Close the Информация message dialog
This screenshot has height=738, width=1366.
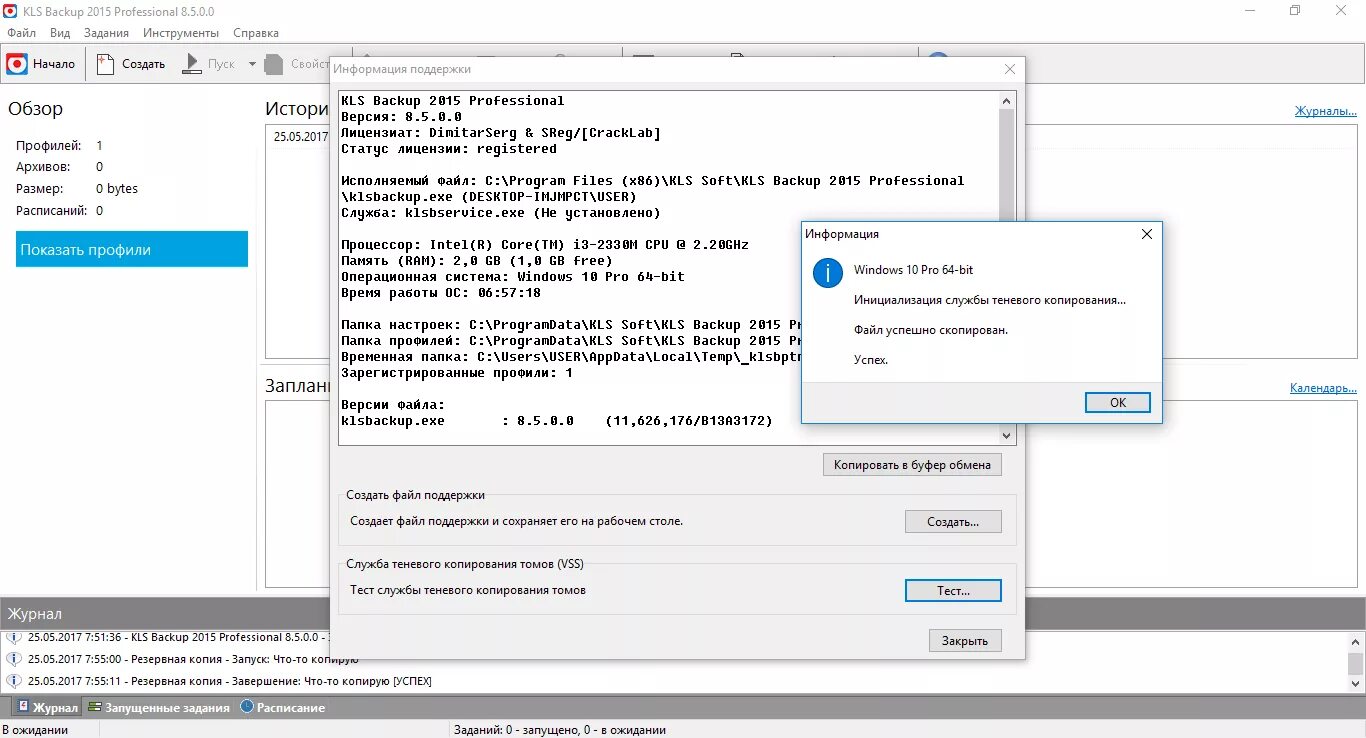click(1147, 234)
